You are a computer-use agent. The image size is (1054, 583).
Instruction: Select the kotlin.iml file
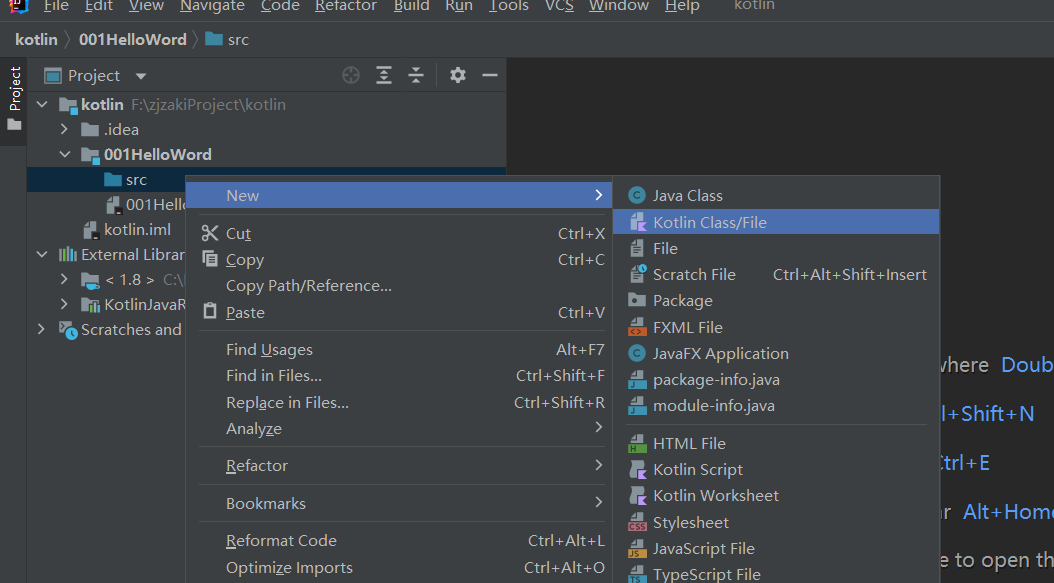pos(137,230)
